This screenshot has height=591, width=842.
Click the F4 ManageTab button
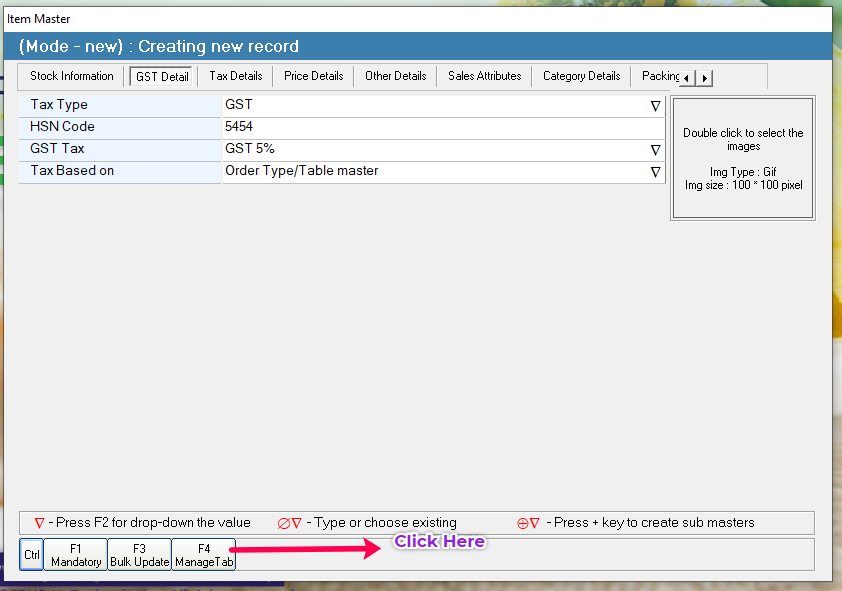(x=204, y=554)
